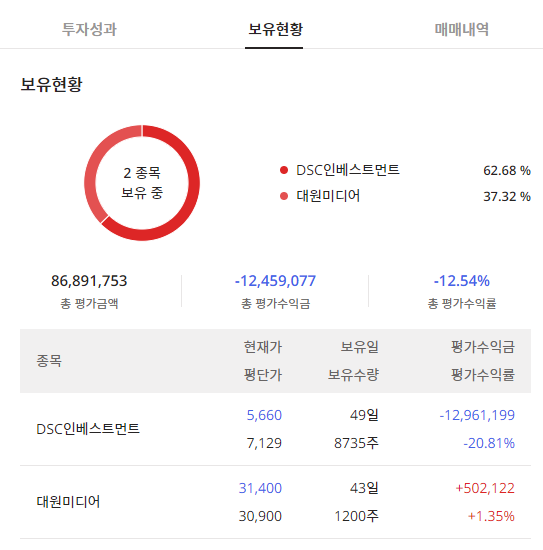The height and width of the screenshot is (550, 543).
Task: Open the DSC인베스트먼트 table row name
Action: [x=88, y=429]
